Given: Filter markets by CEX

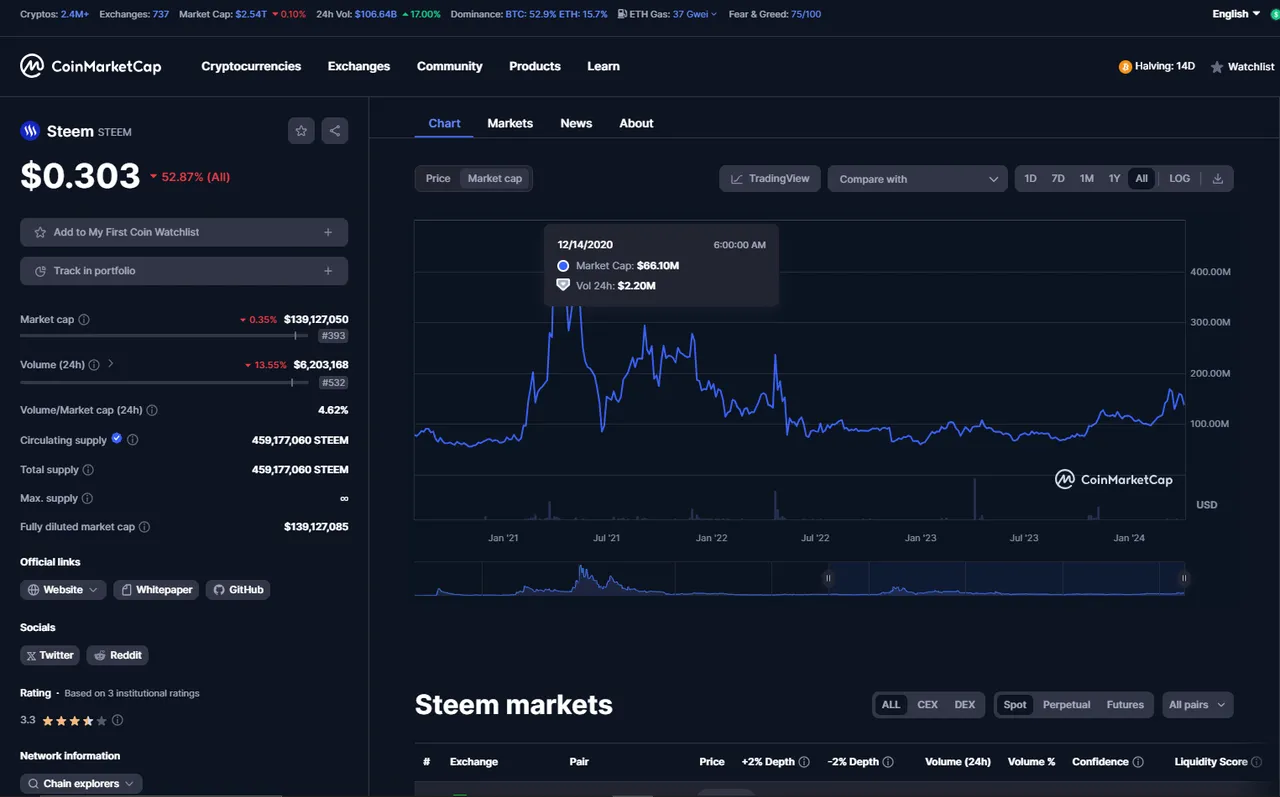Looking at the screenshot, I should (x=928, y=705).
